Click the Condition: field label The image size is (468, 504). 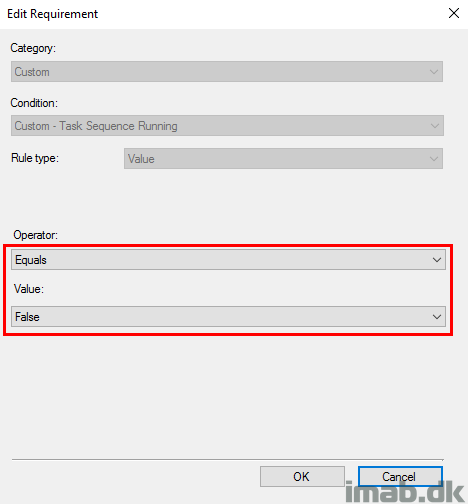(x=34, y=103)
